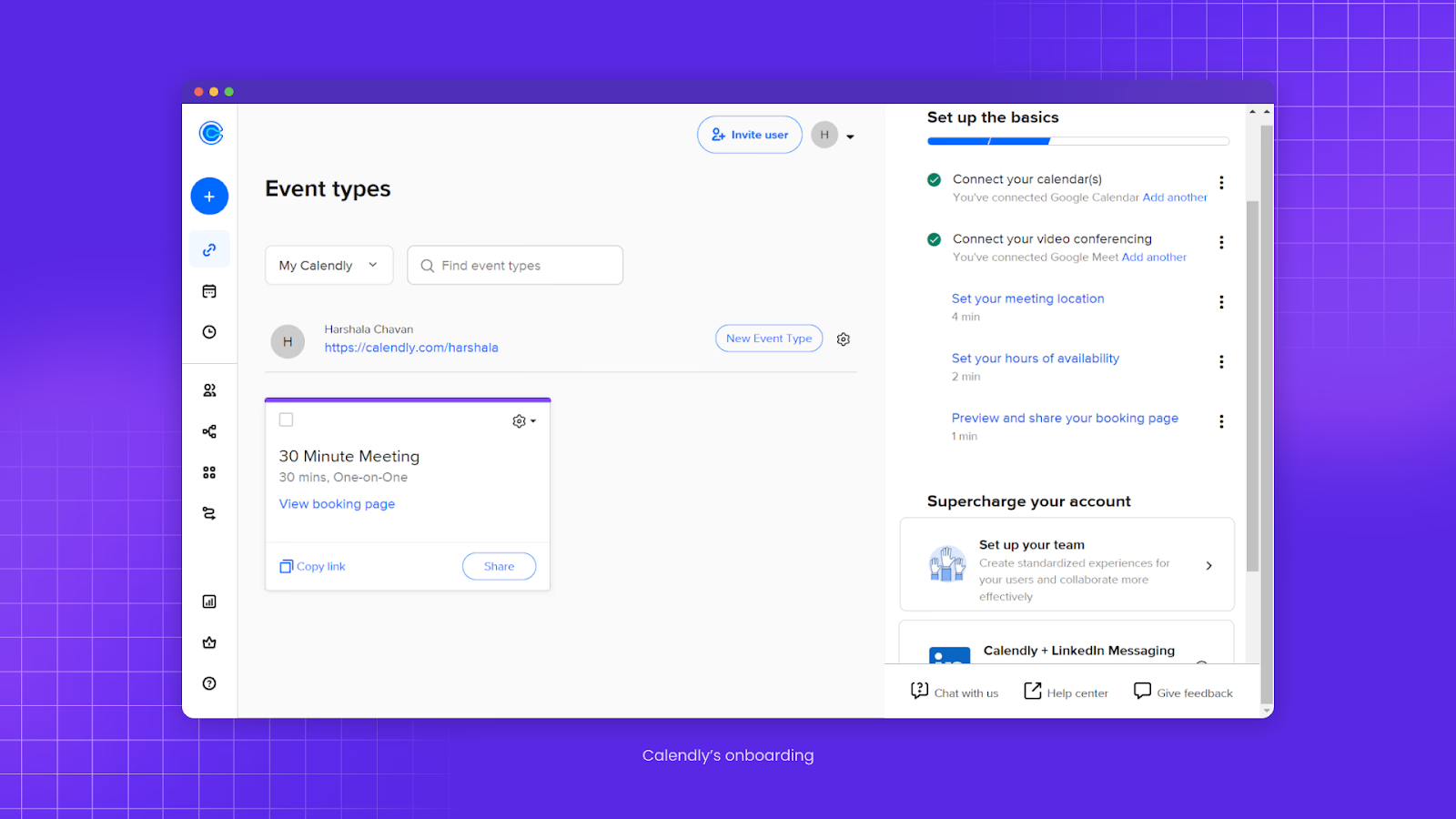Viewport: 1456px width, 819px height.
Task: Open the account avatar dropdown menu
Action: [x=834, y=135]
